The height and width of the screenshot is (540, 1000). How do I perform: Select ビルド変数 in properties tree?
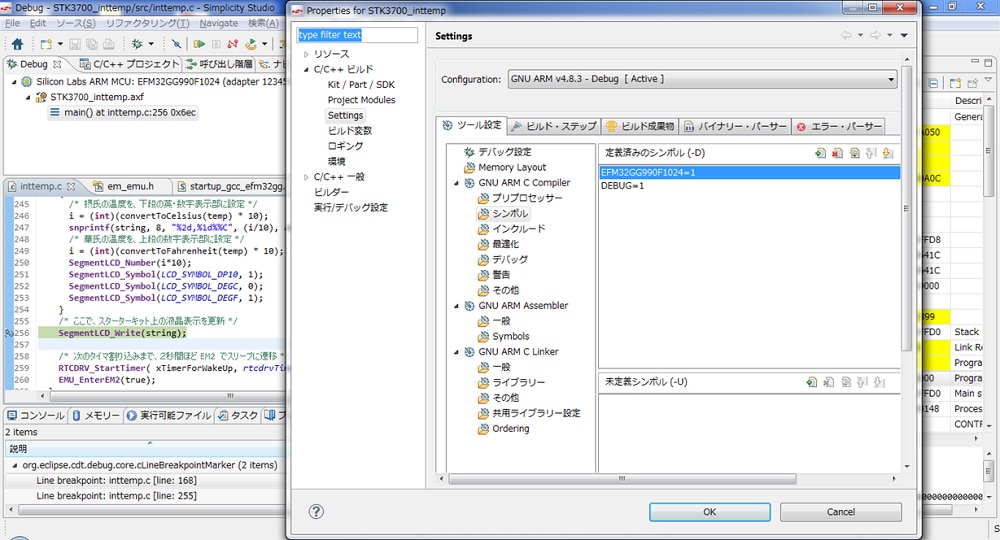point(349,131)
